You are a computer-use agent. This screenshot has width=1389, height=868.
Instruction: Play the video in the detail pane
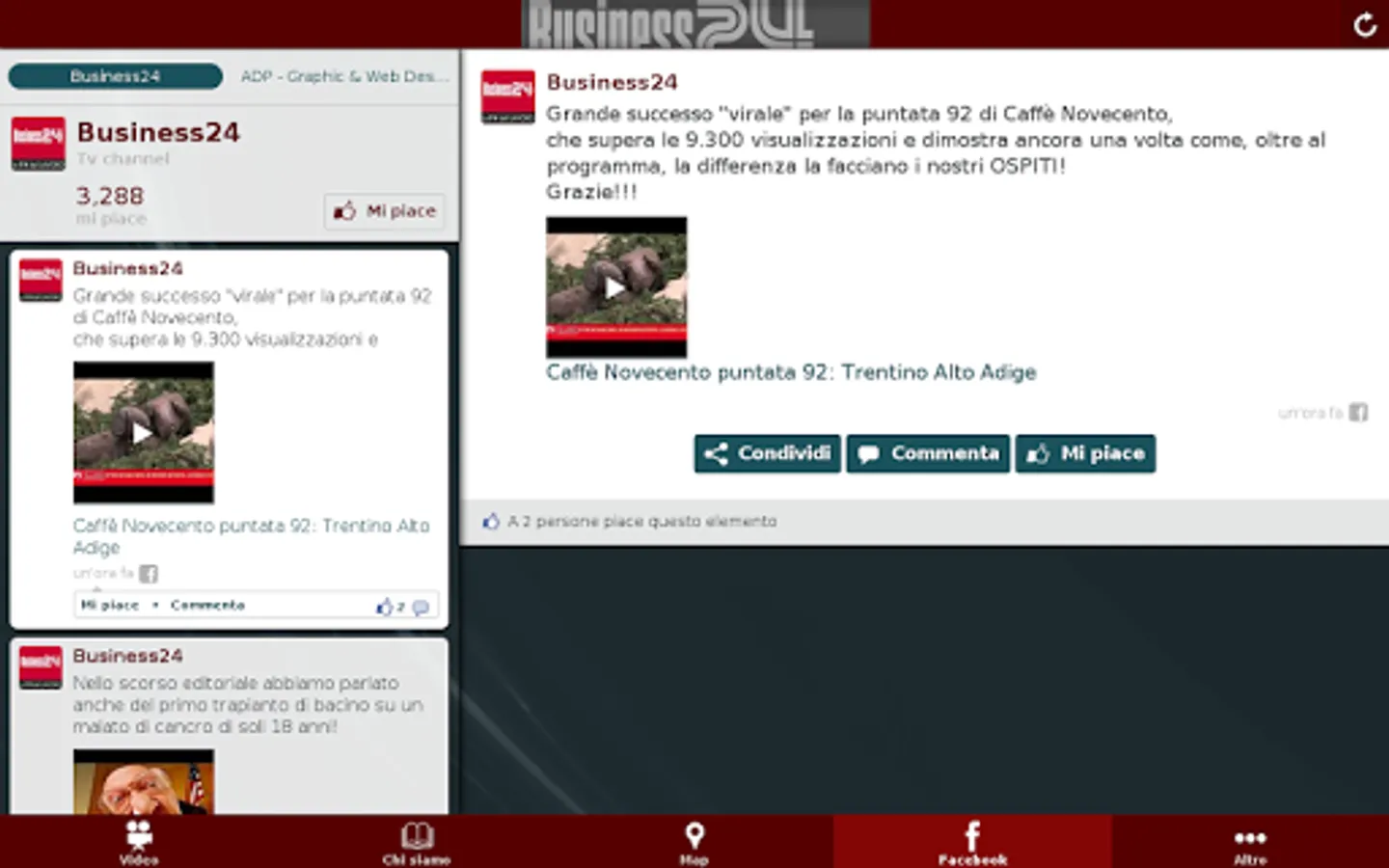tap(616, 287)
